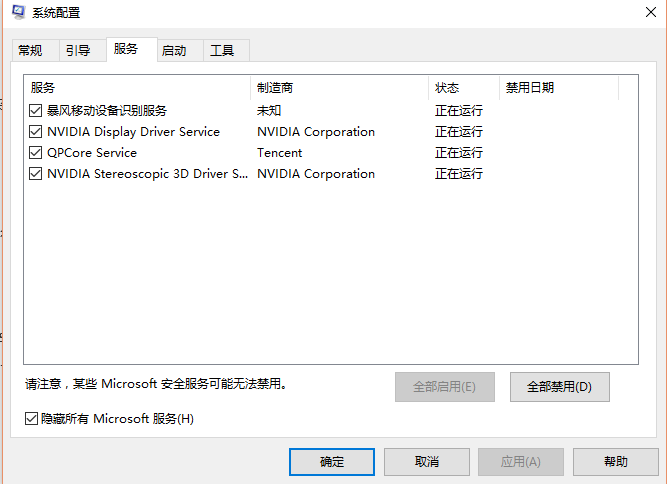Image resolution: width=667 pixels, height=484 pixels.
Task: Go to the 启动 tab
Action: [x=174, y=50]
